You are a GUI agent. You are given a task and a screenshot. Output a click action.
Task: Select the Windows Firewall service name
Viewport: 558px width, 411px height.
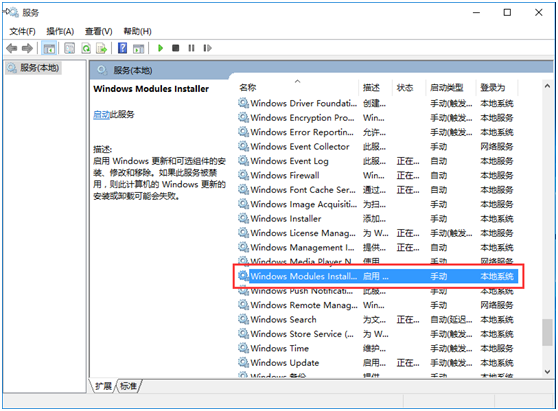click(285, 175)
